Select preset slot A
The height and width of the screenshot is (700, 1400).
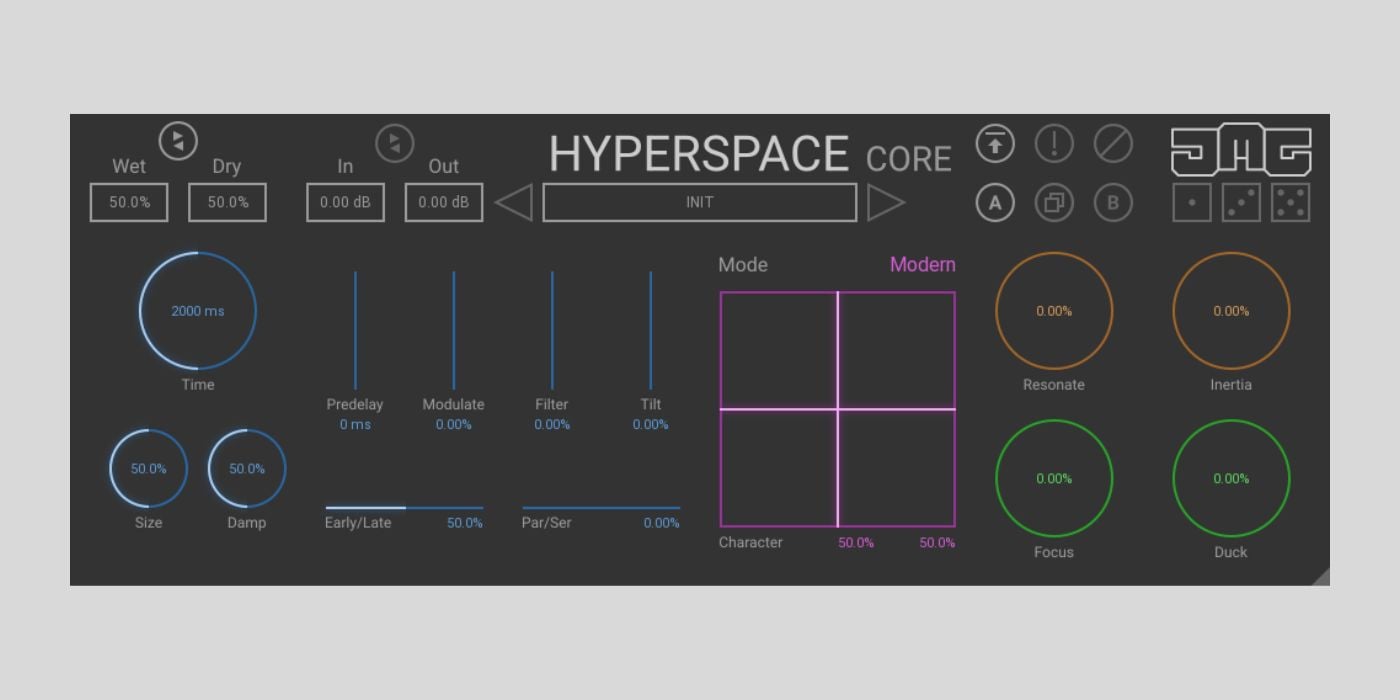point(994,203)
